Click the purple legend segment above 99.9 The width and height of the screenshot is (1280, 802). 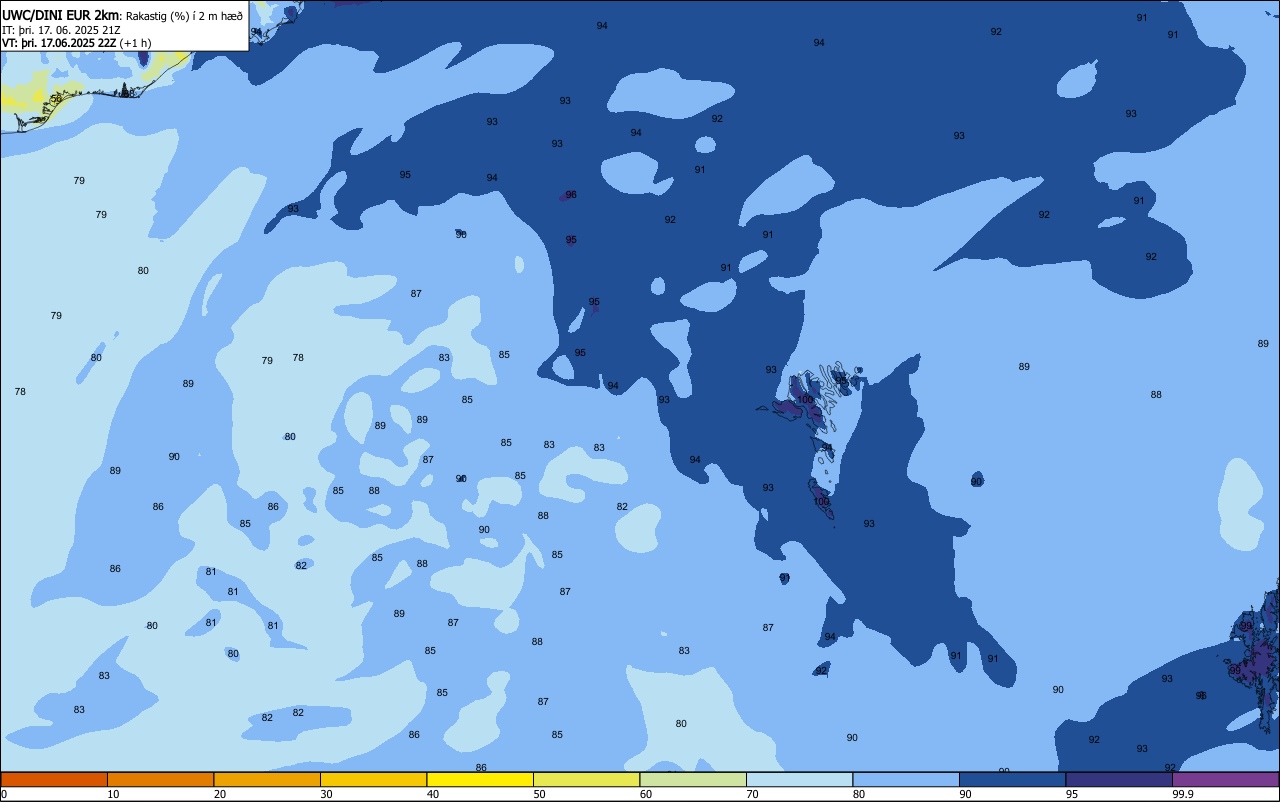tap(1225, 779)
